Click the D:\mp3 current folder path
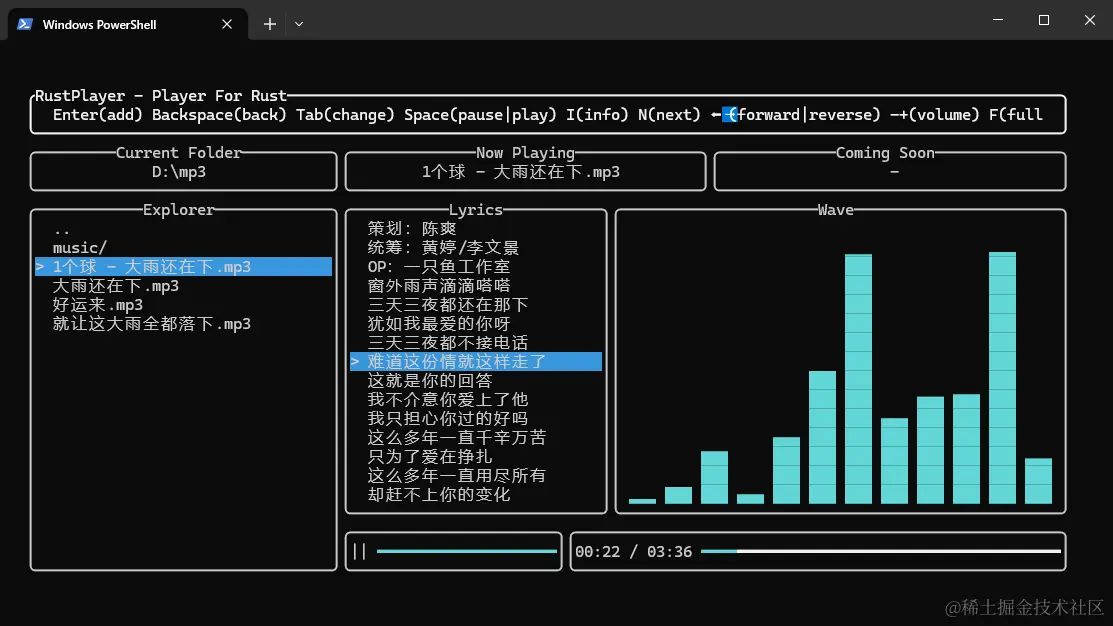The width and height of the screenshot is (1113, 626). [x=179, y=172]
